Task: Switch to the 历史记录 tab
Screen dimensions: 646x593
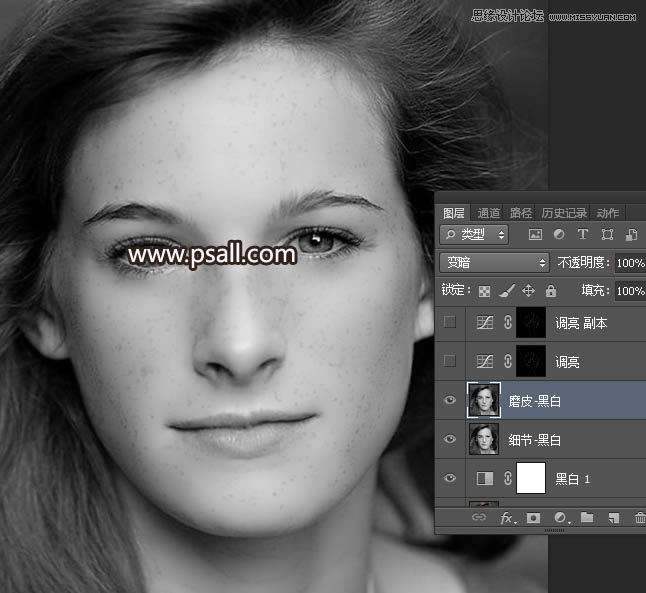Action: coord(564,213)
